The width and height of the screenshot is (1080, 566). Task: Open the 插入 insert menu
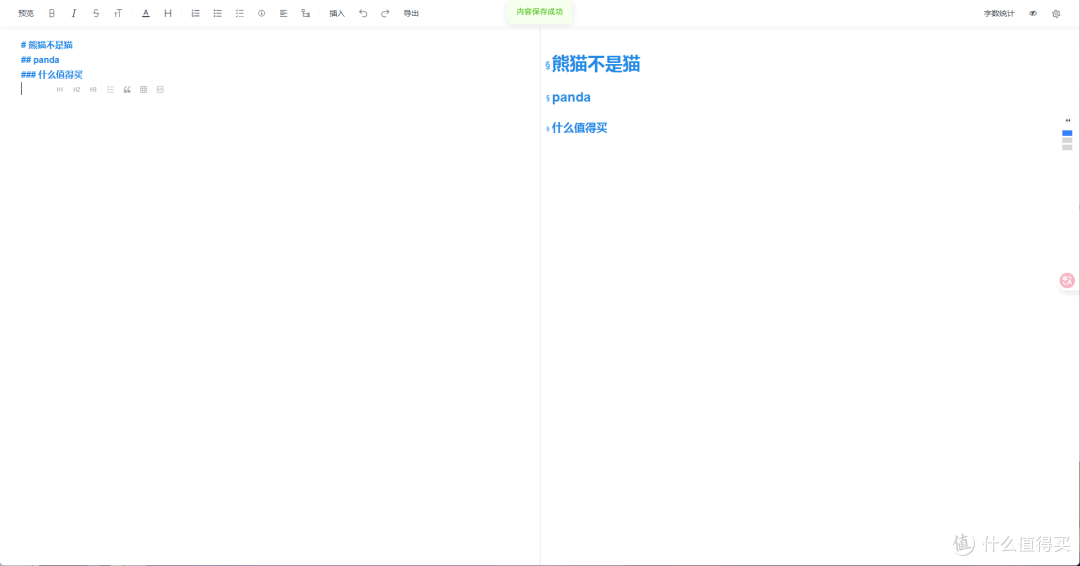coord(337,13)
